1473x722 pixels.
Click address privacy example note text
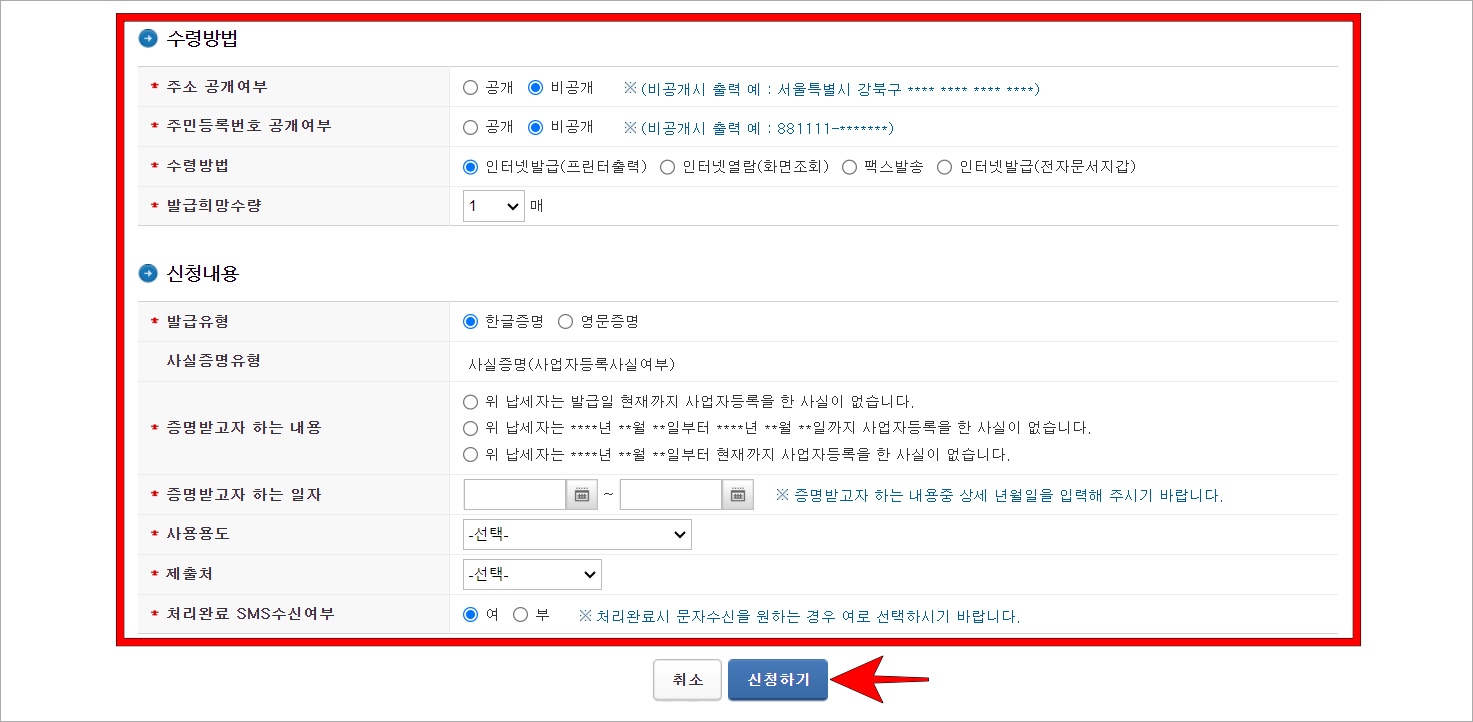pyautogui.click(x=832, y=89)
